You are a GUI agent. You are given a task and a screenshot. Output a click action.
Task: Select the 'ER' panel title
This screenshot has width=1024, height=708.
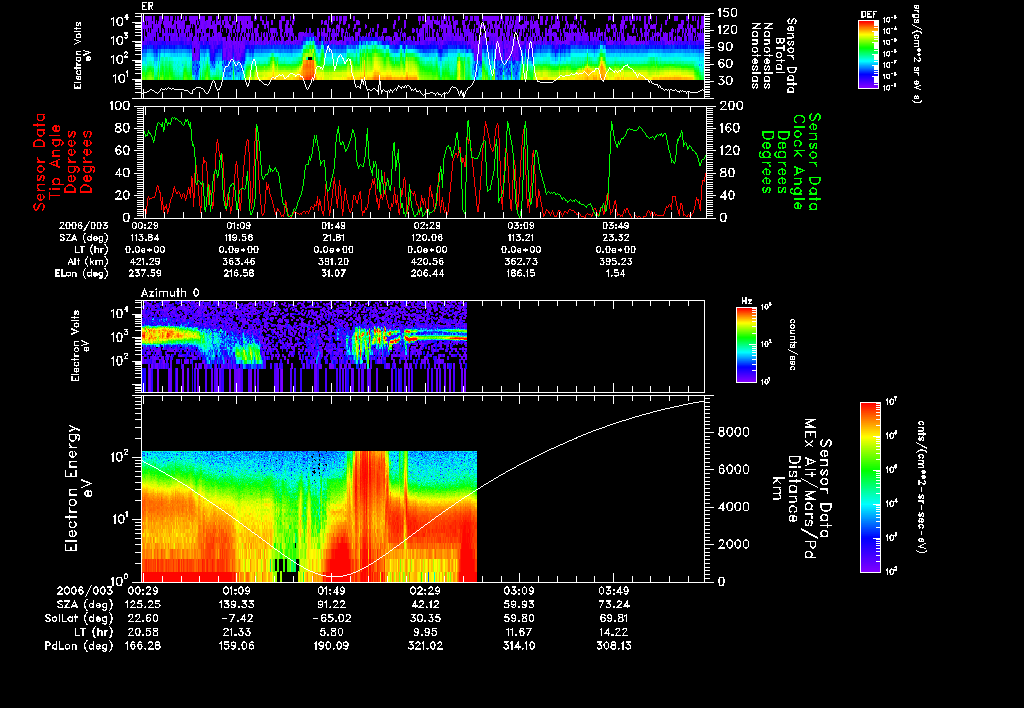point(147,7)
